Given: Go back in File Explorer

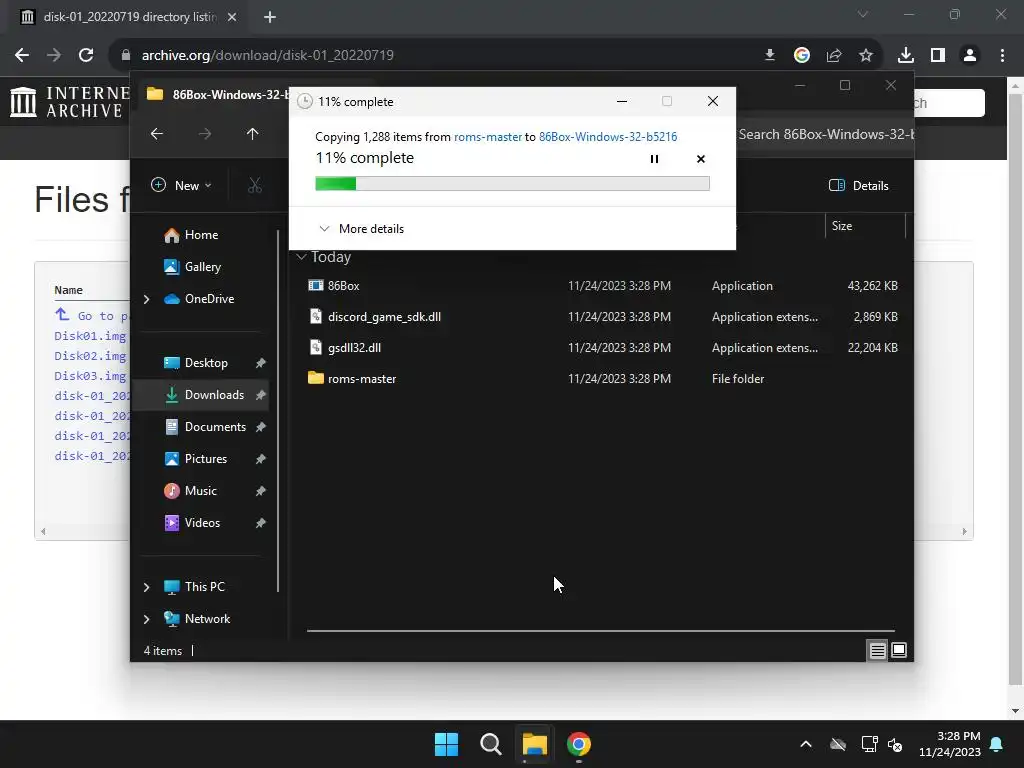Looking at the screenshot, I should [x=157, y=134].
